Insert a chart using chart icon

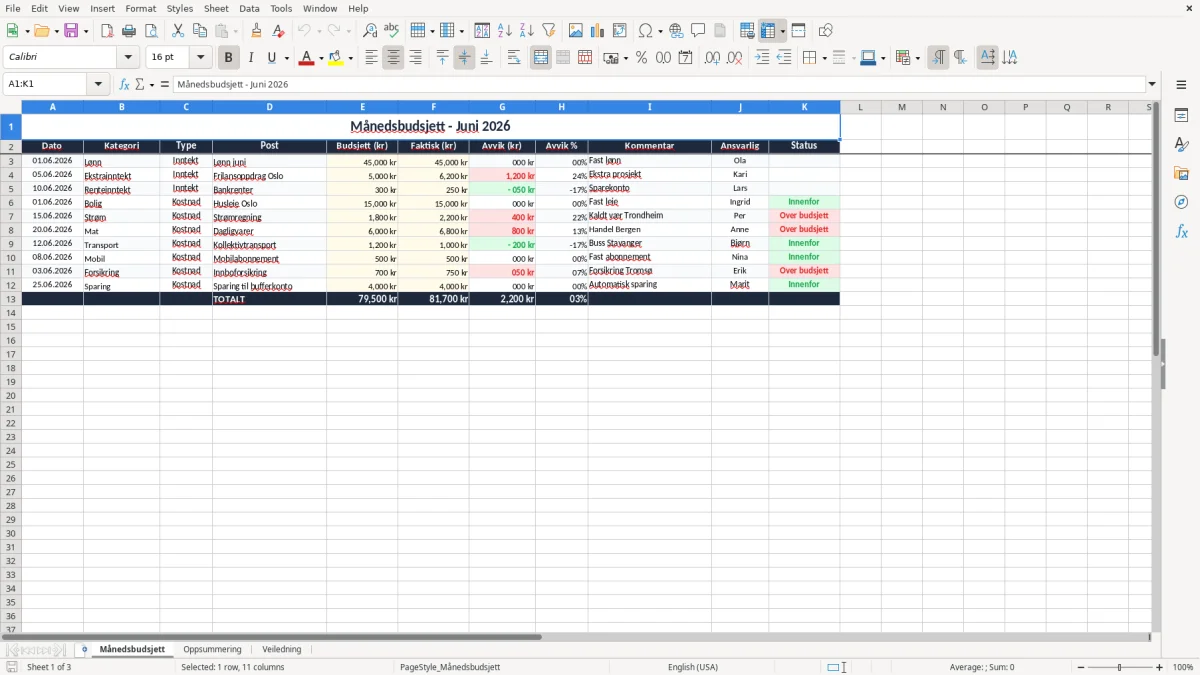point(597,31)
